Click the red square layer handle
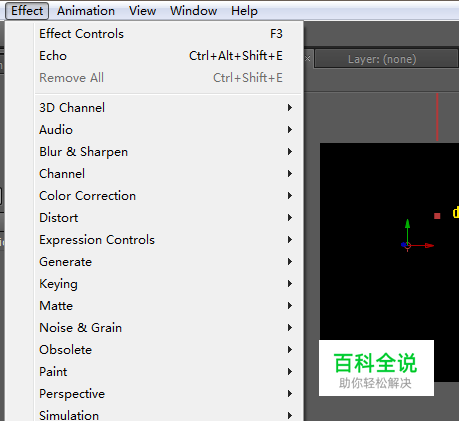This screenshot has width=459, height=421. pyautogui.click(x=437, y=216)
